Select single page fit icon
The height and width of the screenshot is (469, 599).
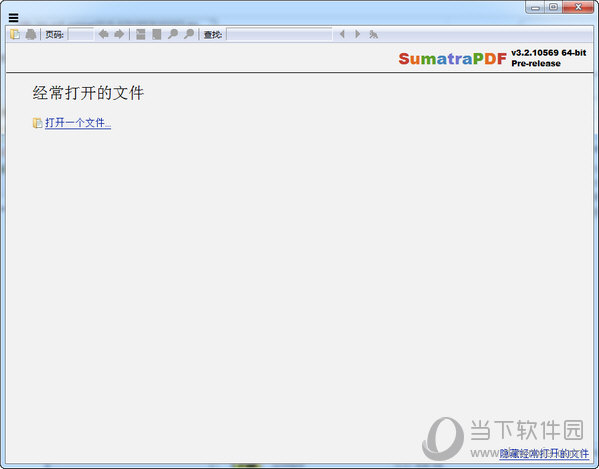tap(157, 34)
